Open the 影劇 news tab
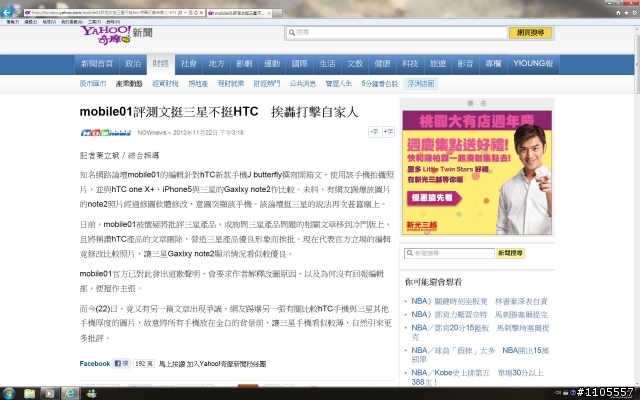The height and width of the screenshot is (400, 640). pos(244,64)
